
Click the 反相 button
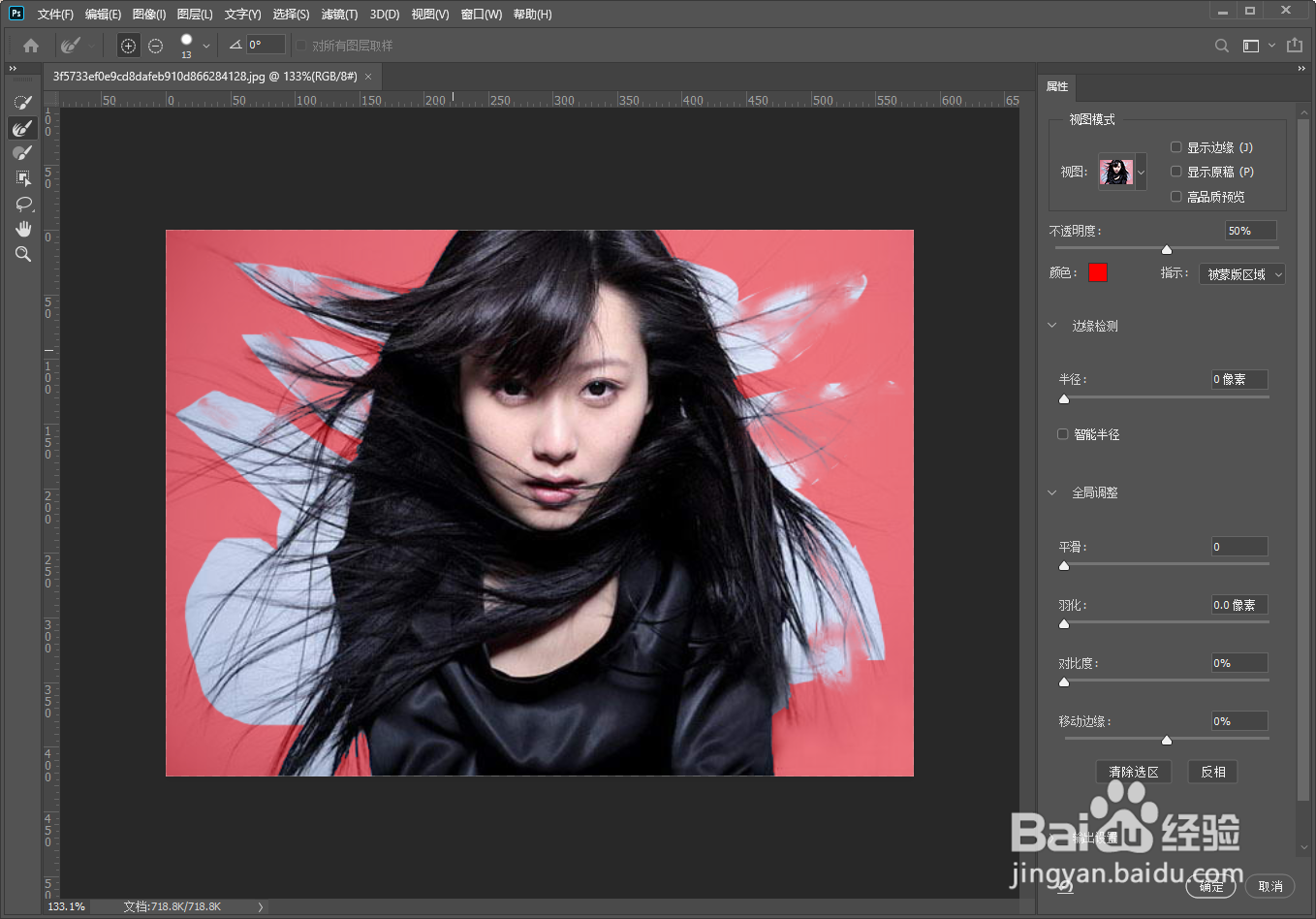click(1213, 772)
